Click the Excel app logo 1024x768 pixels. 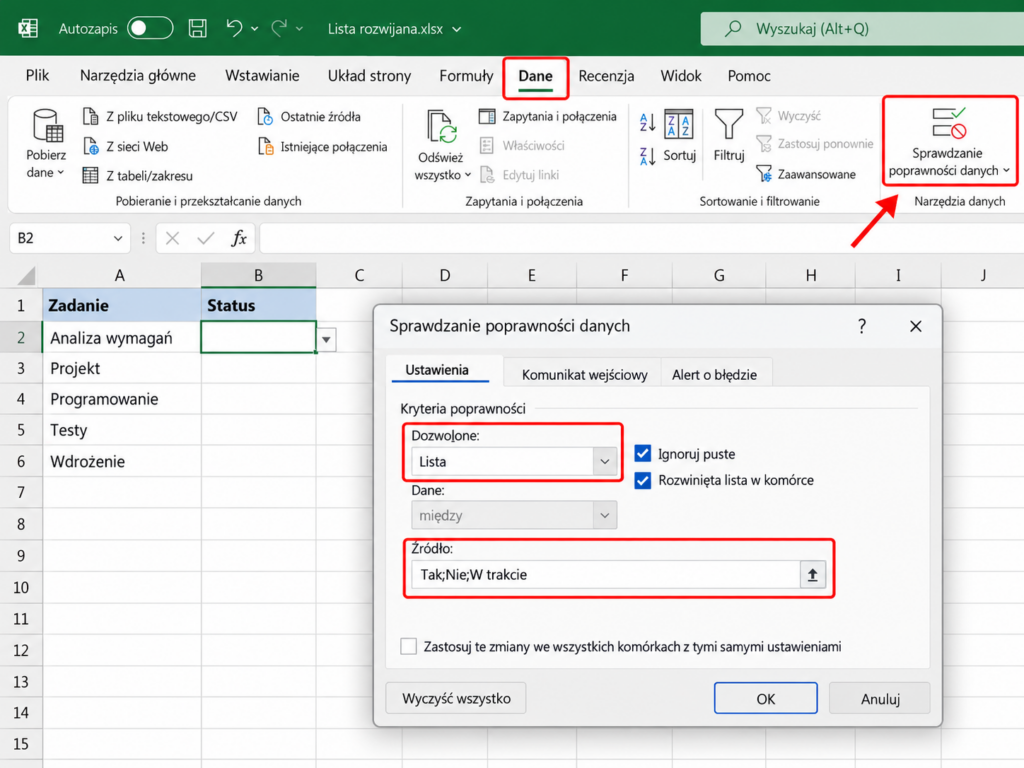pos(27,28)
